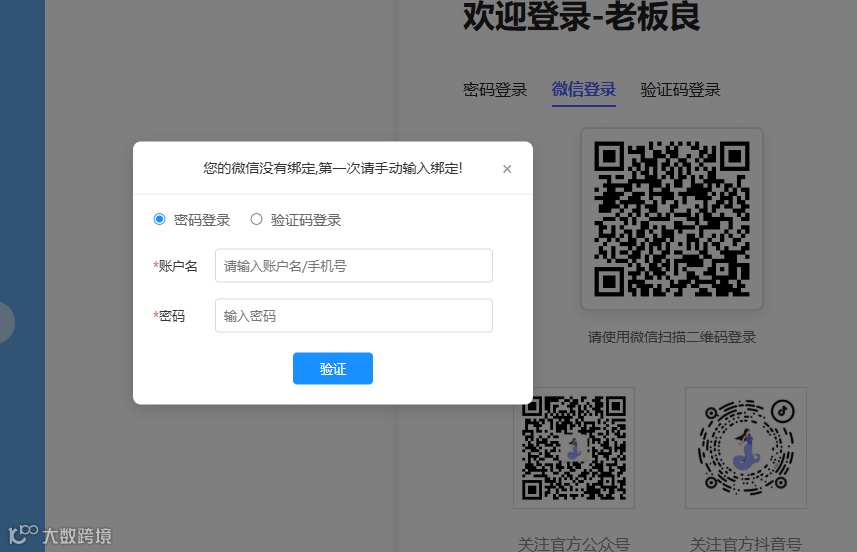Click the 请使用微信扫描二维码登录 text
Image resolution: width=857 pixels, height=552 pixels.
pyautogui.click(x=672, y=337)
